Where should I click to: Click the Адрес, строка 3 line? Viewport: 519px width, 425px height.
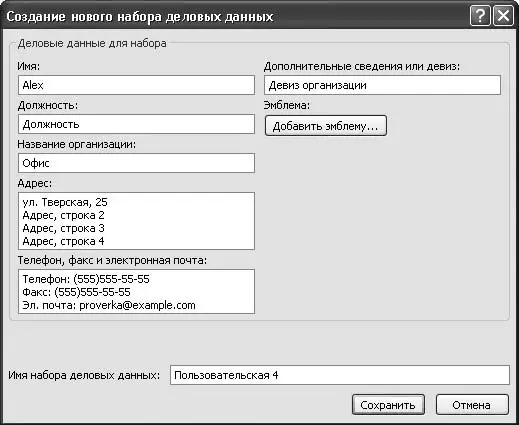click(63, 228)
